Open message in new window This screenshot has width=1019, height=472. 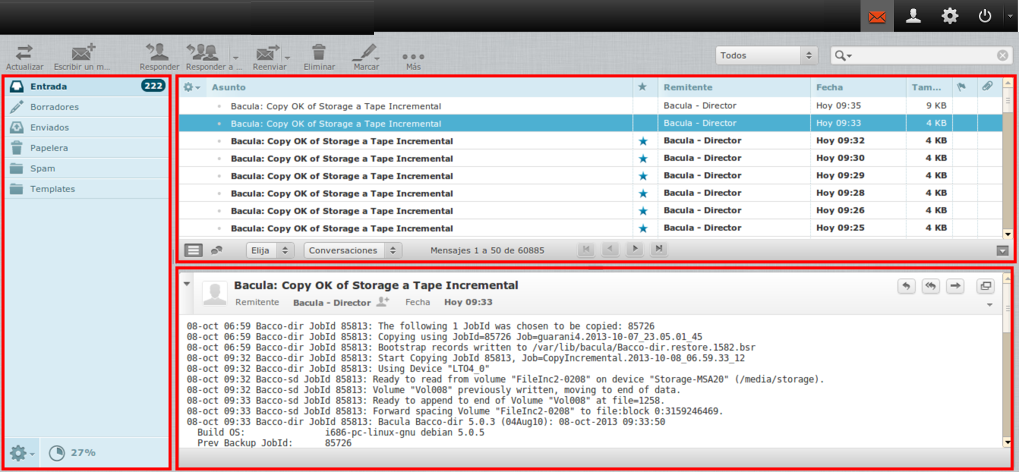coord(985,287)
